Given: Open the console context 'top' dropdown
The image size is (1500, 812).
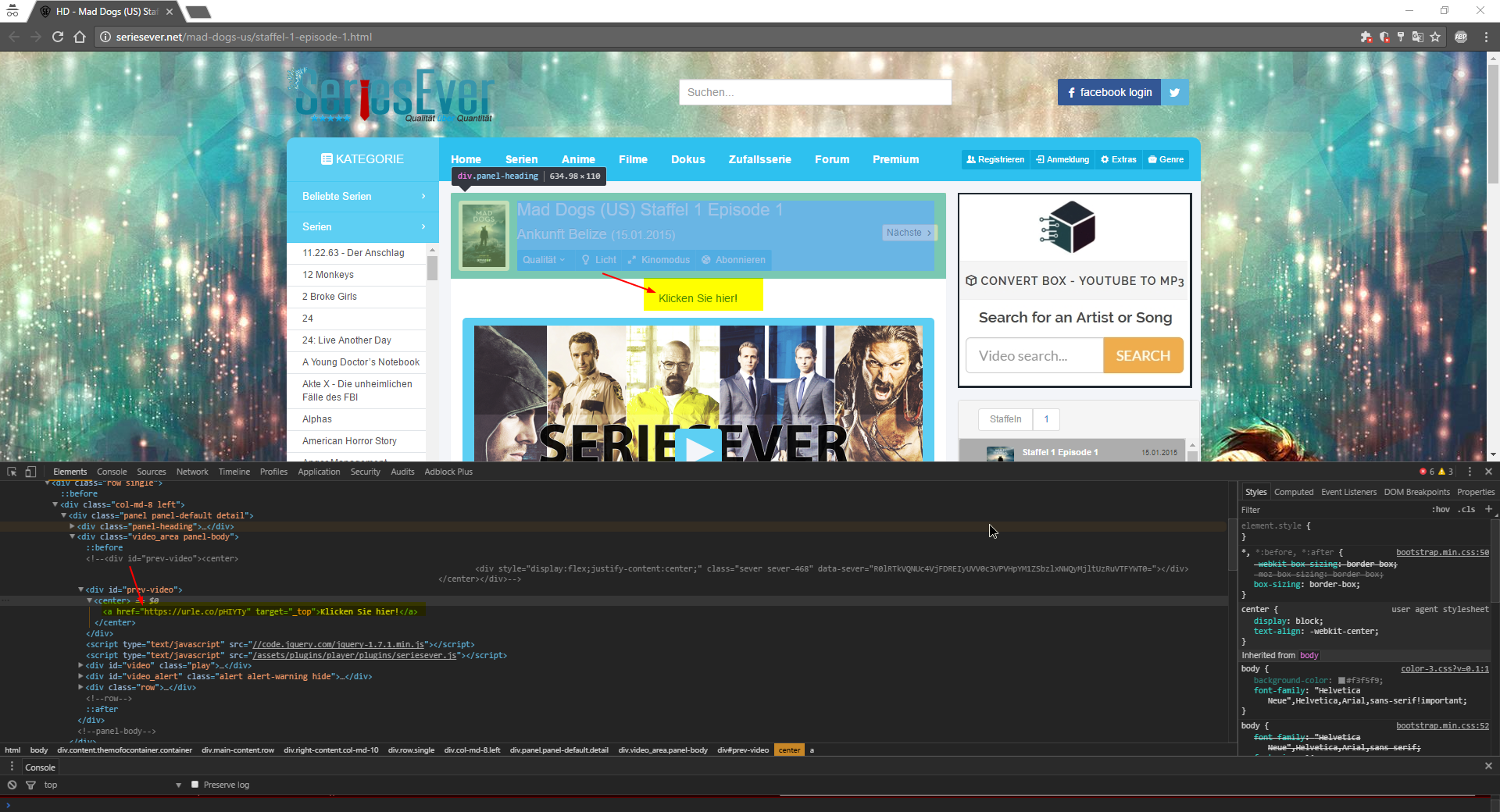Looking at the screenshot, I should point(113,785).
